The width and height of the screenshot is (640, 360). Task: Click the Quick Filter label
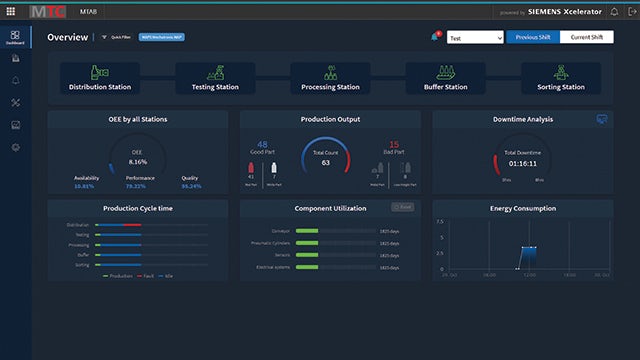(x=121, y=37)
